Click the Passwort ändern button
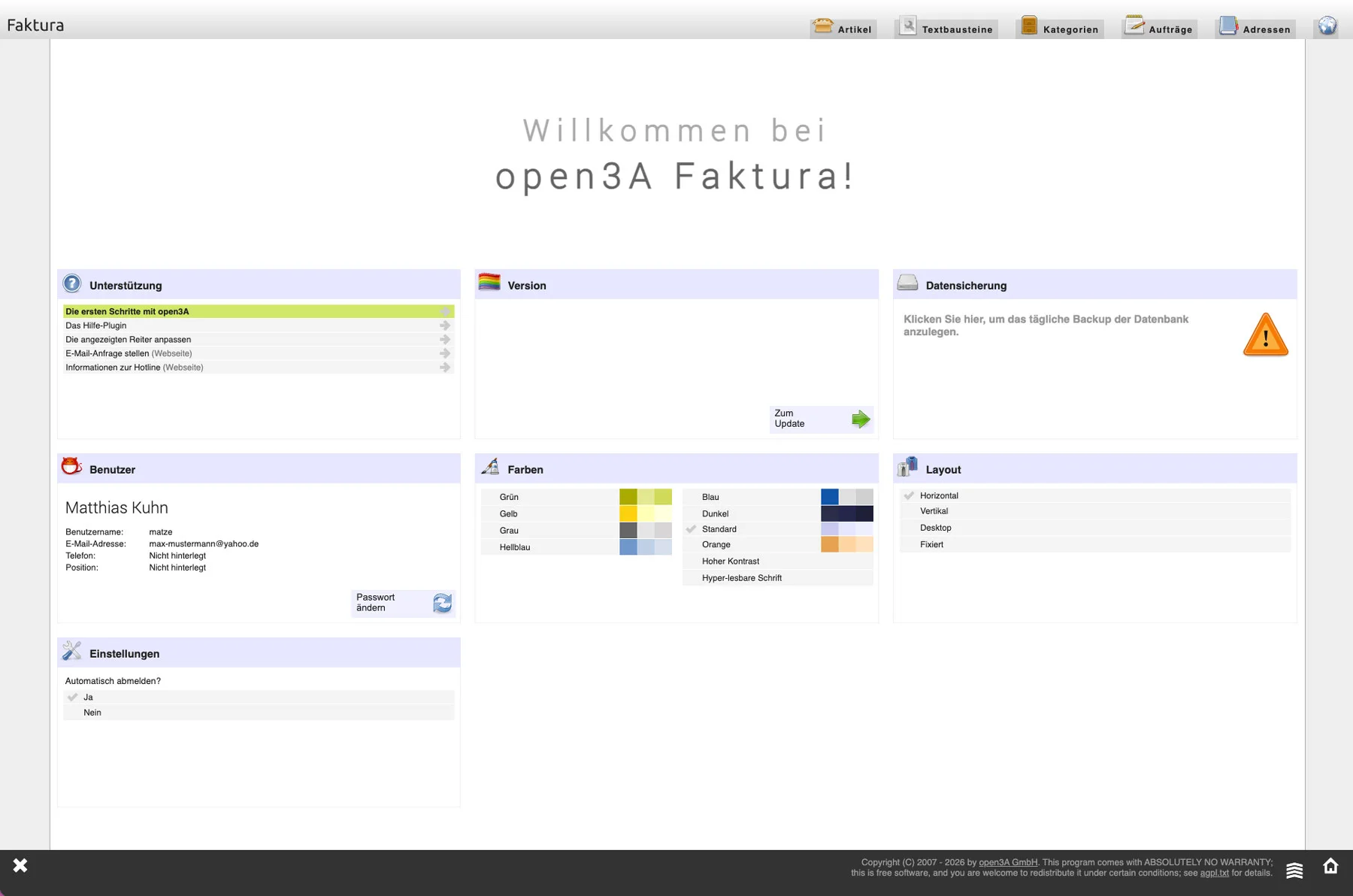 [403, 603]
